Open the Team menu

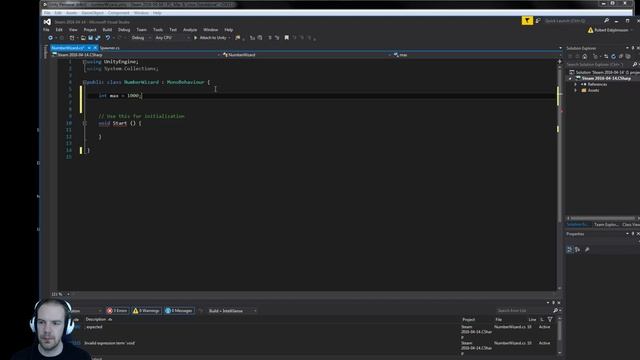(x=142, y=30)
